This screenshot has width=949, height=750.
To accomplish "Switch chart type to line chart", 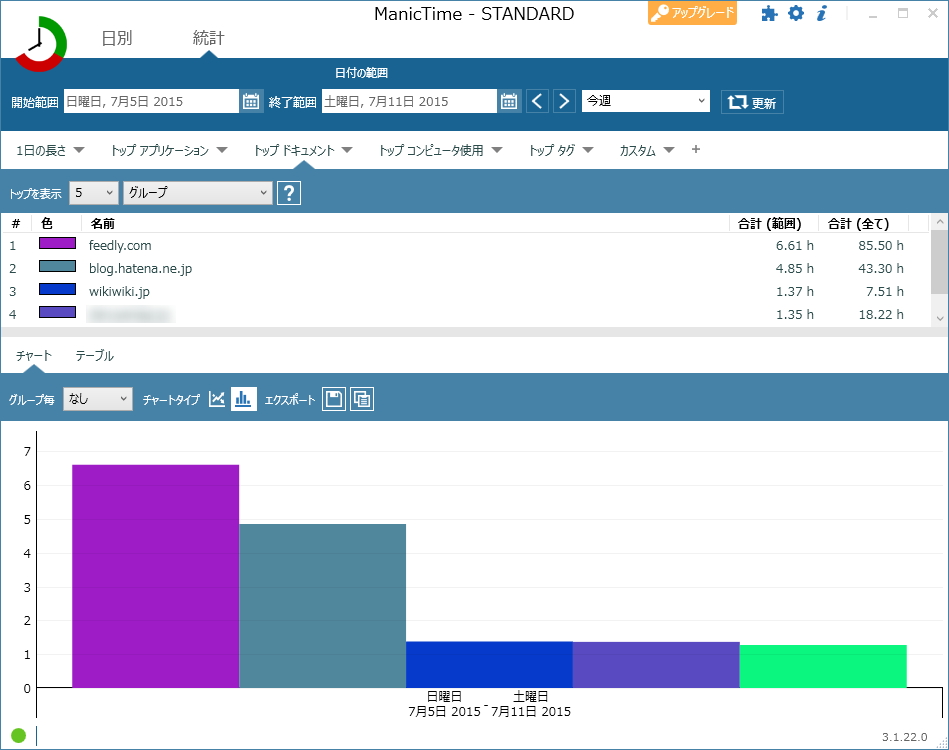I will pyautogui.click(x=217, y=399).
